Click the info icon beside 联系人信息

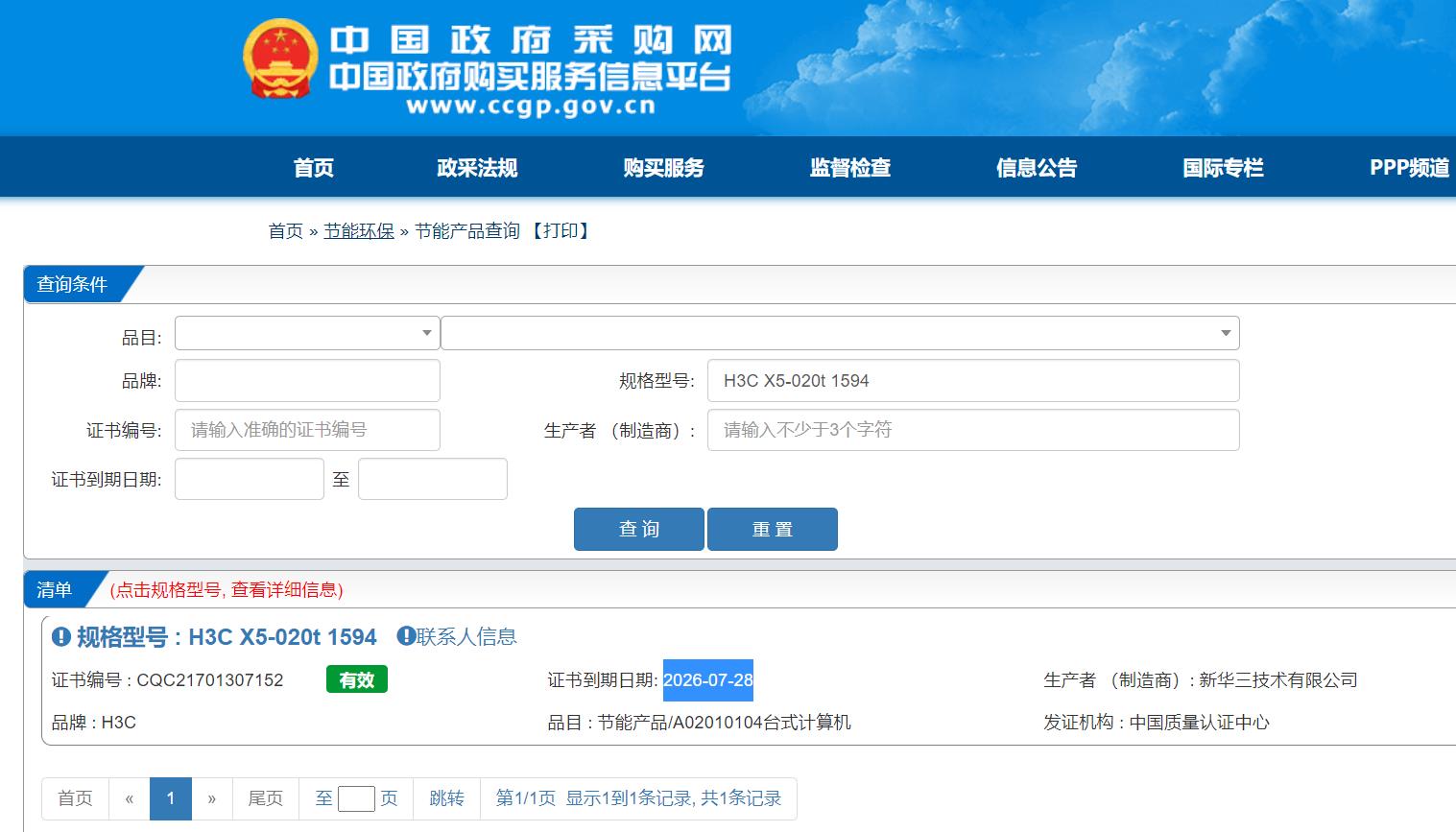coord(406,635)
